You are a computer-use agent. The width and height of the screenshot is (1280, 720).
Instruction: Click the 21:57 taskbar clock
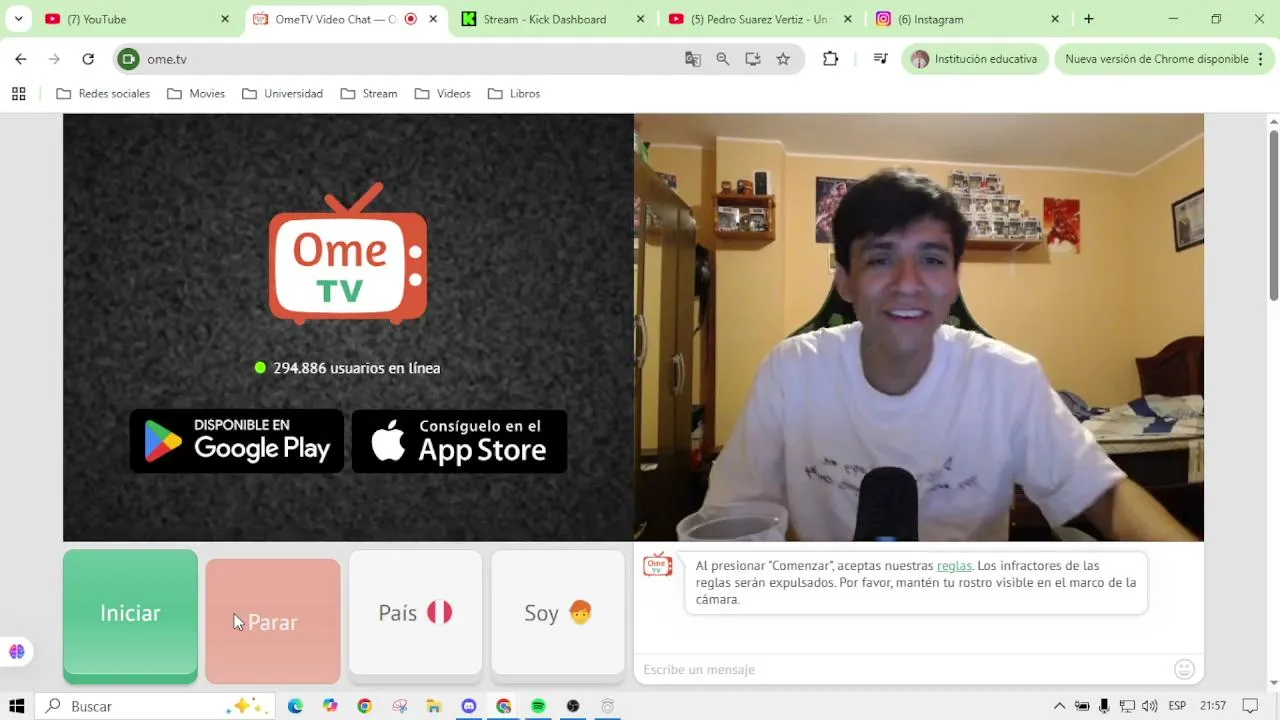(x=1213, y=706)
